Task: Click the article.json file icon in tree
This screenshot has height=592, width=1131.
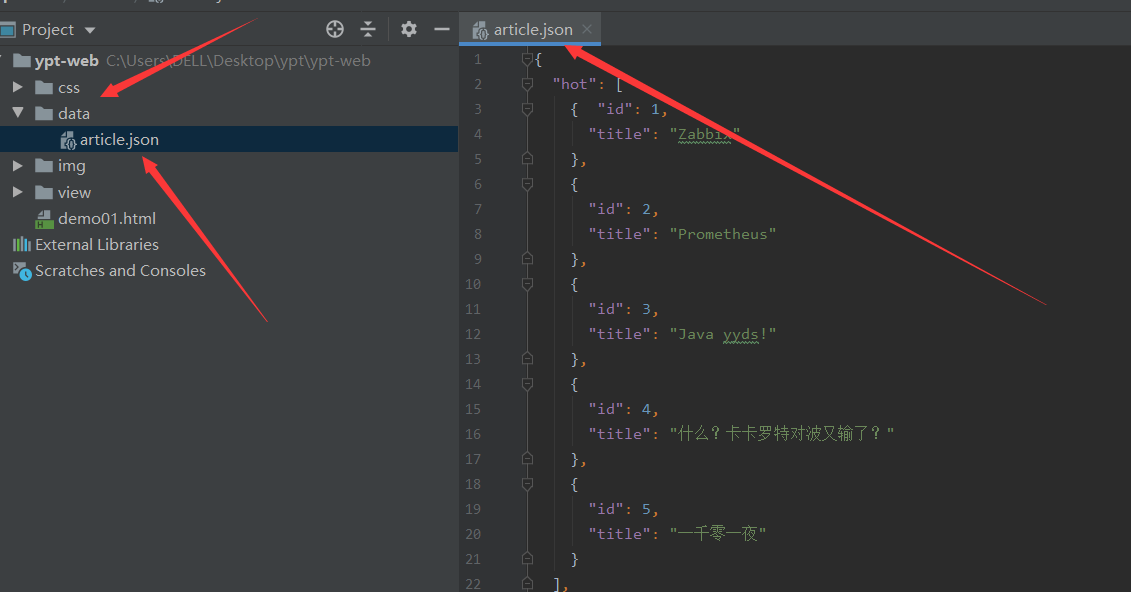Action: click(x=68, y=140)
